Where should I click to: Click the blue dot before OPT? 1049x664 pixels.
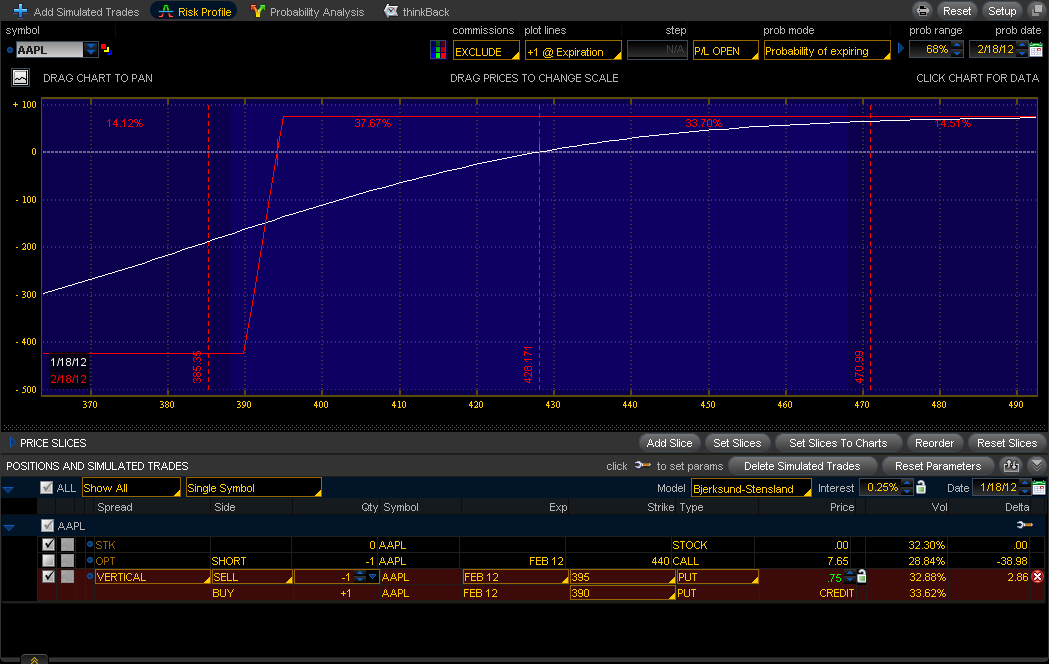pyautogui.click(x=90, y=560)
